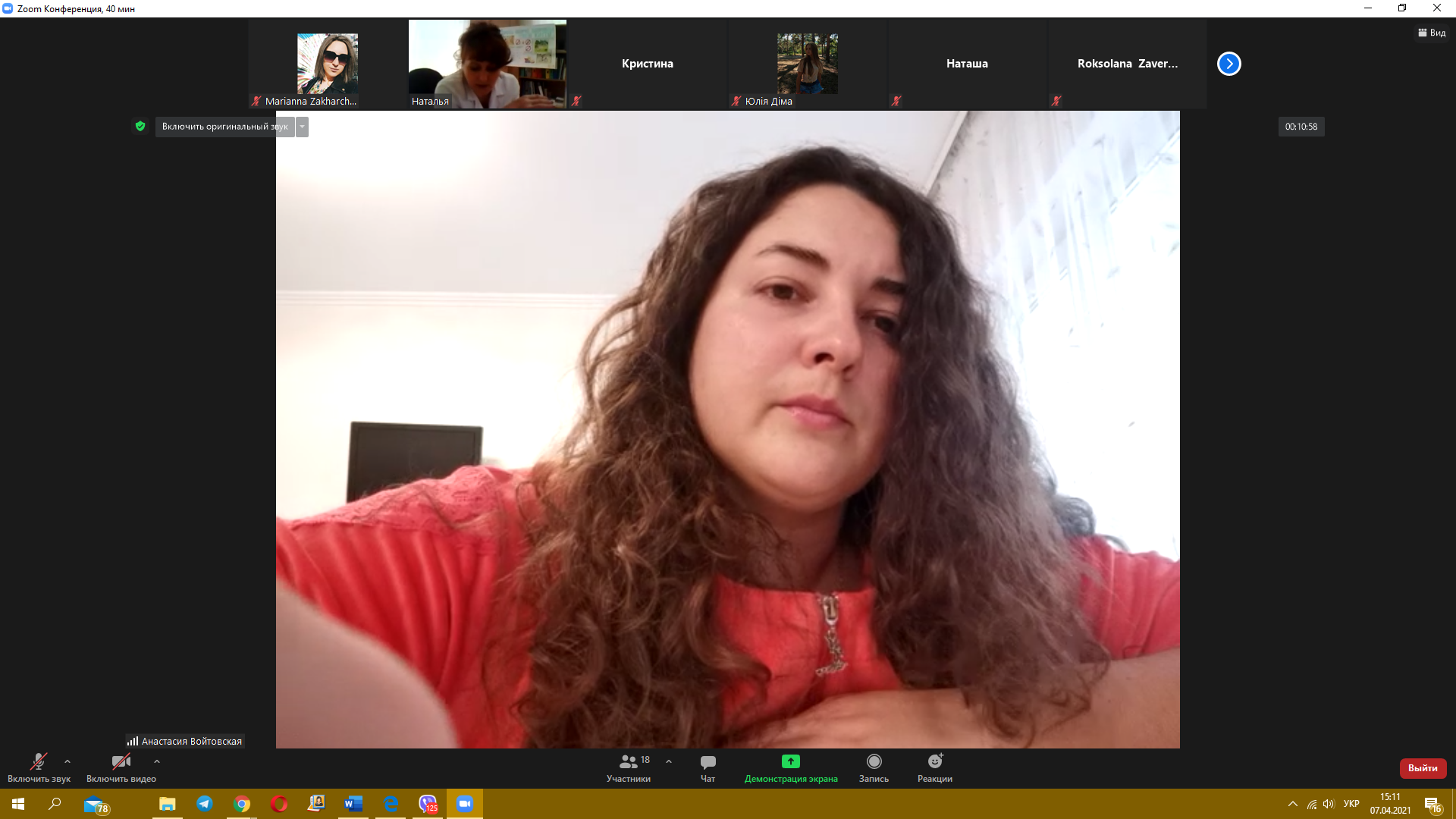Image resolution: width=1456 pixels, height=819 pixels.
Task: Open the Participants list icon
Action: pyautogui.click(x=629, y=762)
